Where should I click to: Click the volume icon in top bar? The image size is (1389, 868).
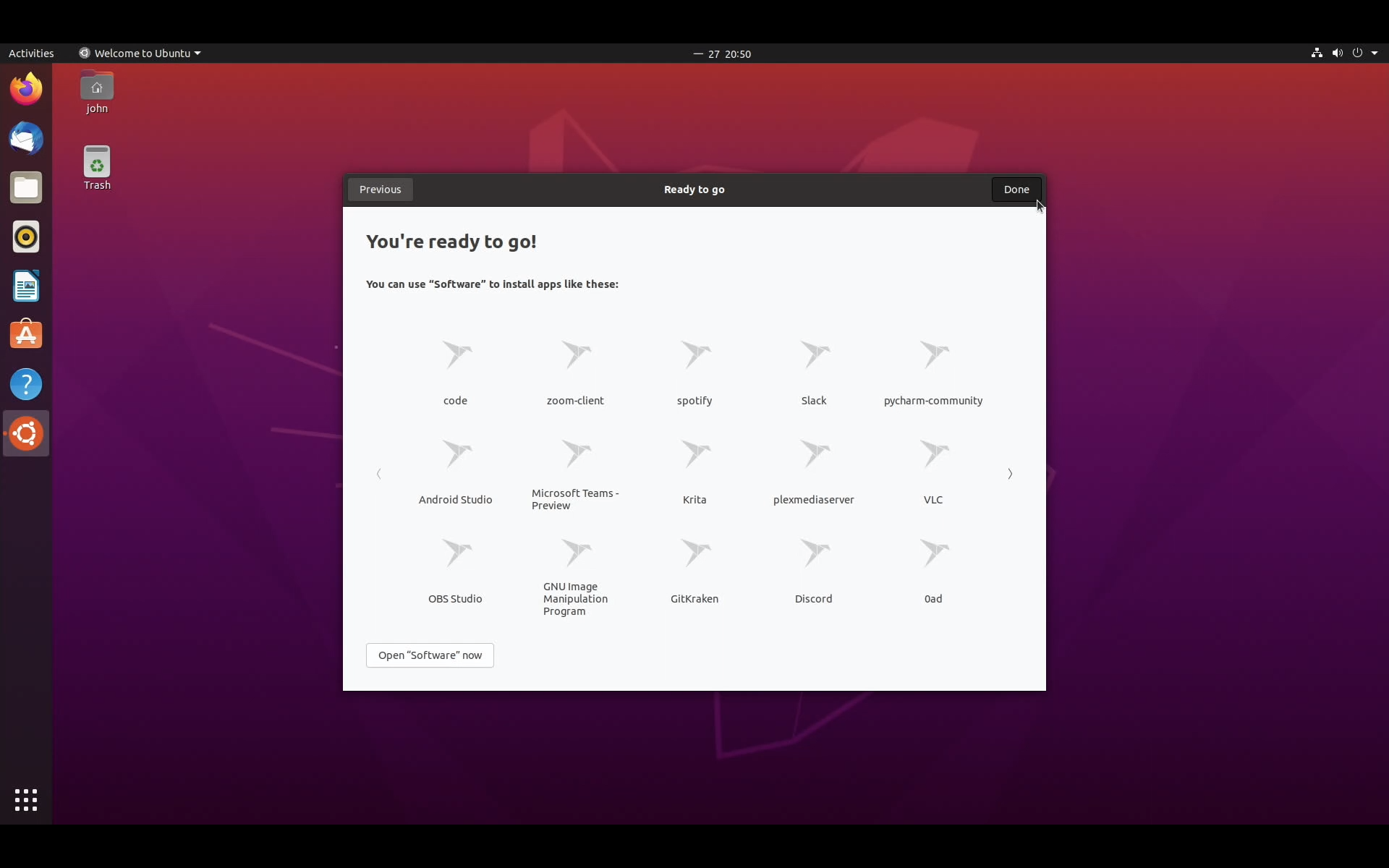(1337, 53)
